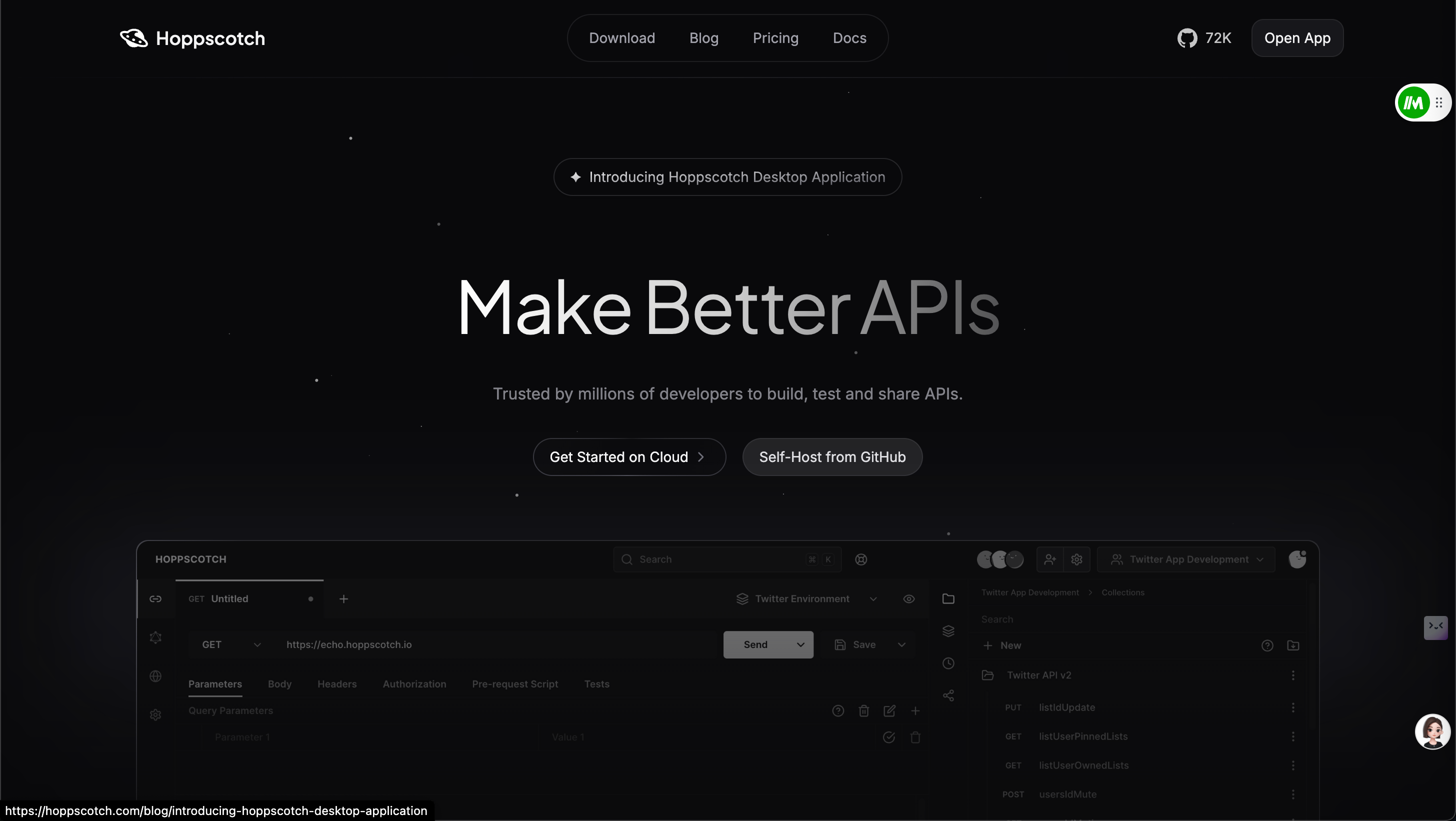Open the extension drag handle dots

(1439, 103)
